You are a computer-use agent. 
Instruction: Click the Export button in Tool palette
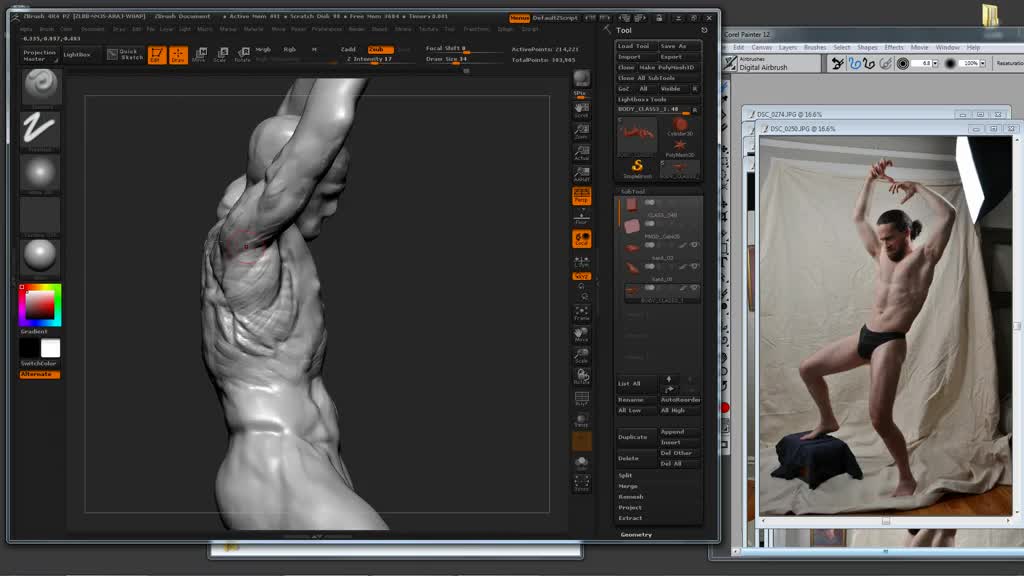coord(679,57)
